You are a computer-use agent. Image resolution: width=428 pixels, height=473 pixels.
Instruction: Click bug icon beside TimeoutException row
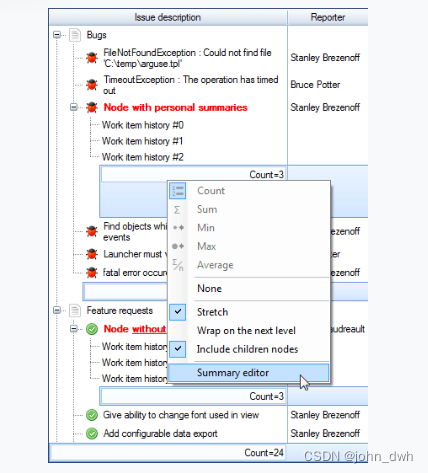point(92,85)
